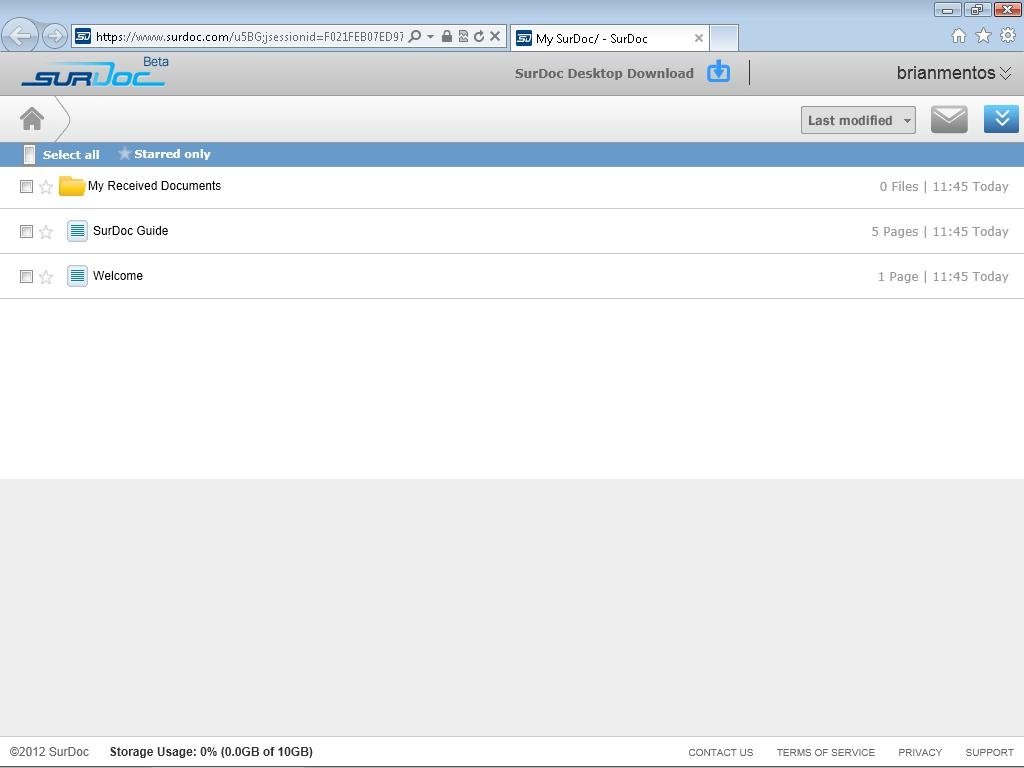Star the SurDoc Guide document
Viewport: 1024px width, 768px height.
(x=46, y=232)
